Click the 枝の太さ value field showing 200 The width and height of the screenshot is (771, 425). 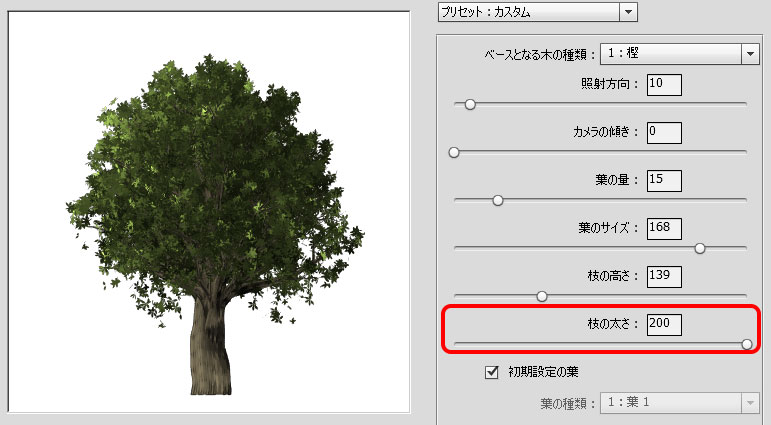(664, 325)
